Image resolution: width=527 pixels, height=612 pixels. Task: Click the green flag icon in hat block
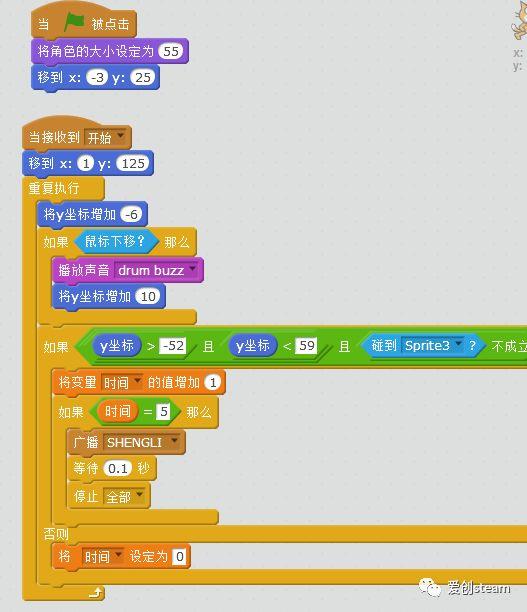[x=74, y=22]
